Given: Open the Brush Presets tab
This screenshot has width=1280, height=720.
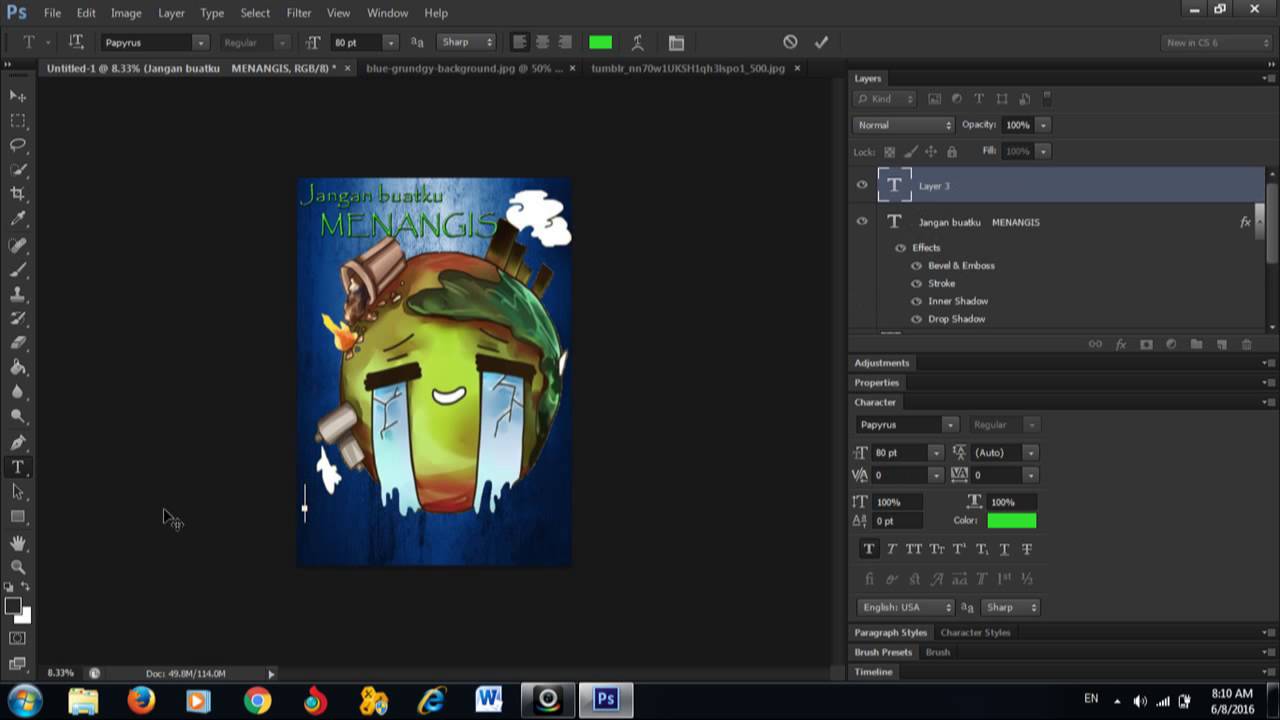Looking at the screenshot, I should [x=883, y=652].
